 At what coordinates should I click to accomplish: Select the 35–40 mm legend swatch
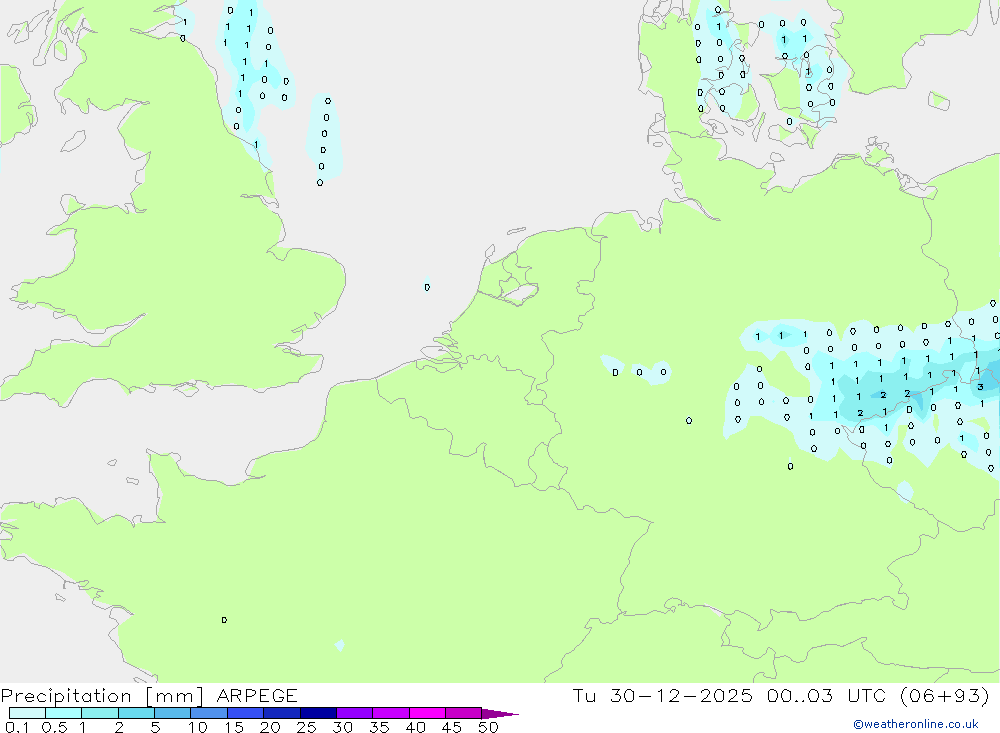391,713
